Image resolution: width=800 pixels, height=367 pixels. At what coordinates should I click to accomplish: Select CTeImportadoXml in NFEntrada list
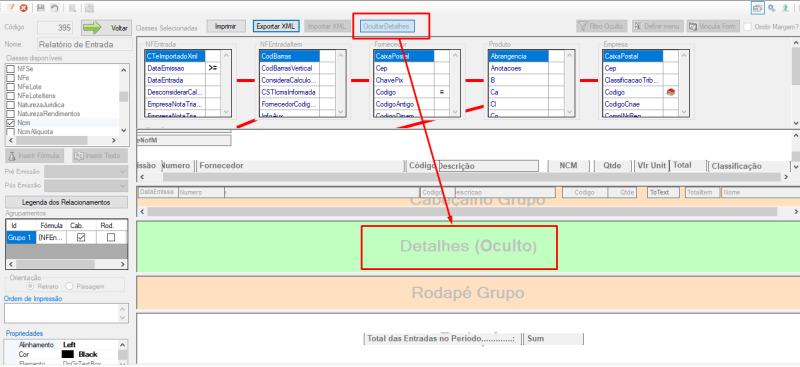176,56
